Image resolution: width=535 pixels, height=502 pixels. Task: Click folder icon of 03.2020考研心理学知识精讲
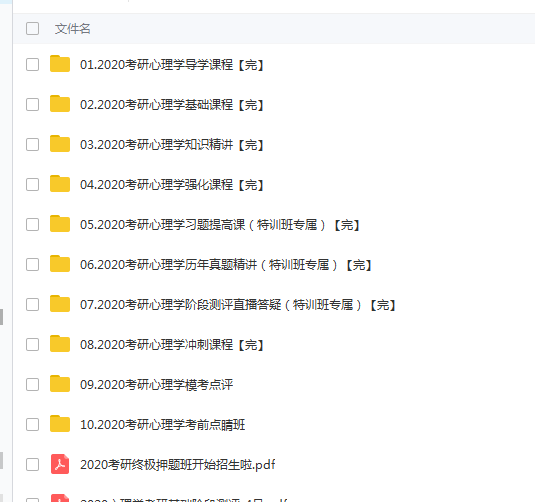[60, 144]
